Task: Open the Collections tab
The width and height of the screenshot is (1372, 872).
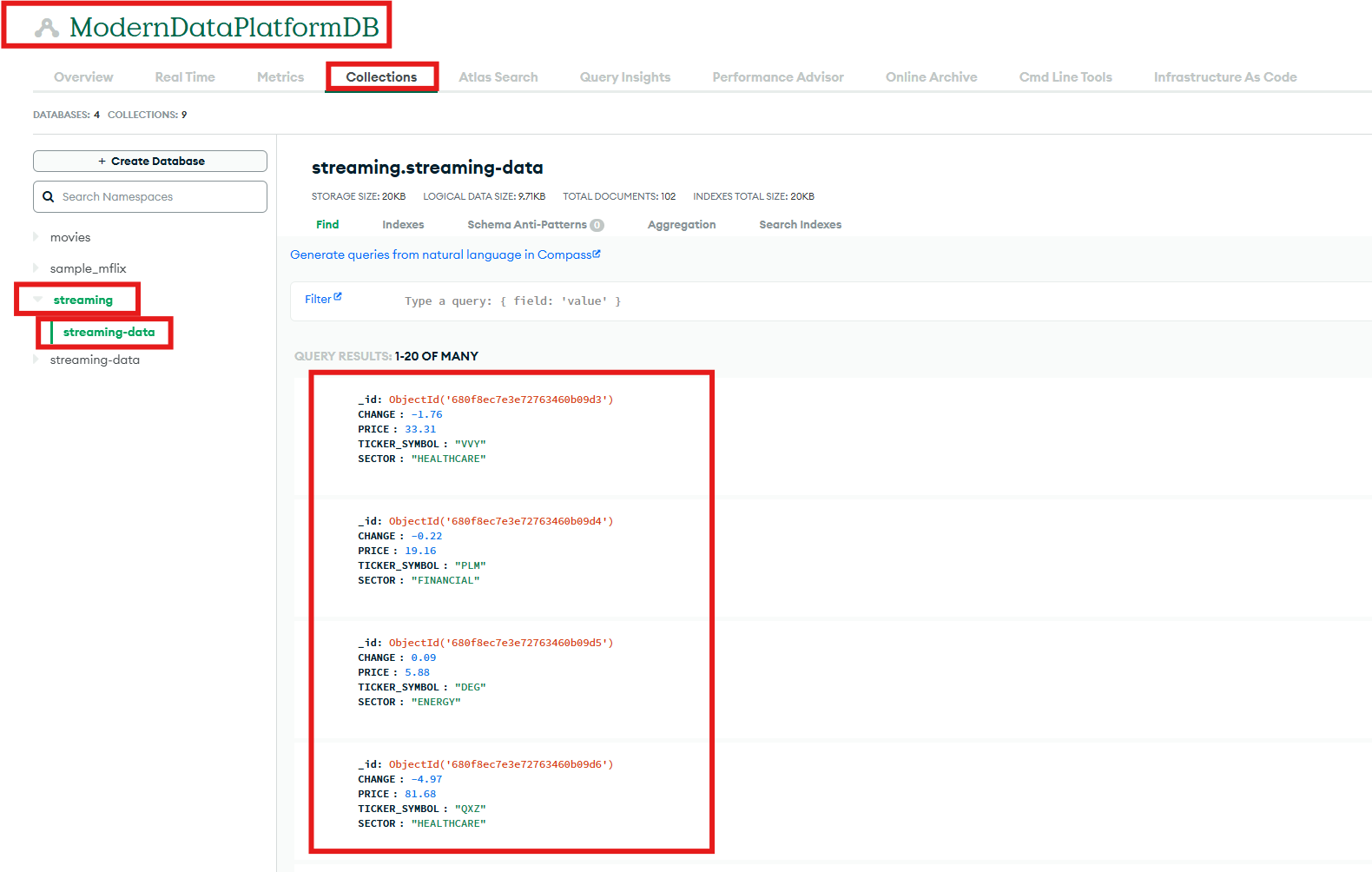Action: coord(381,77)
